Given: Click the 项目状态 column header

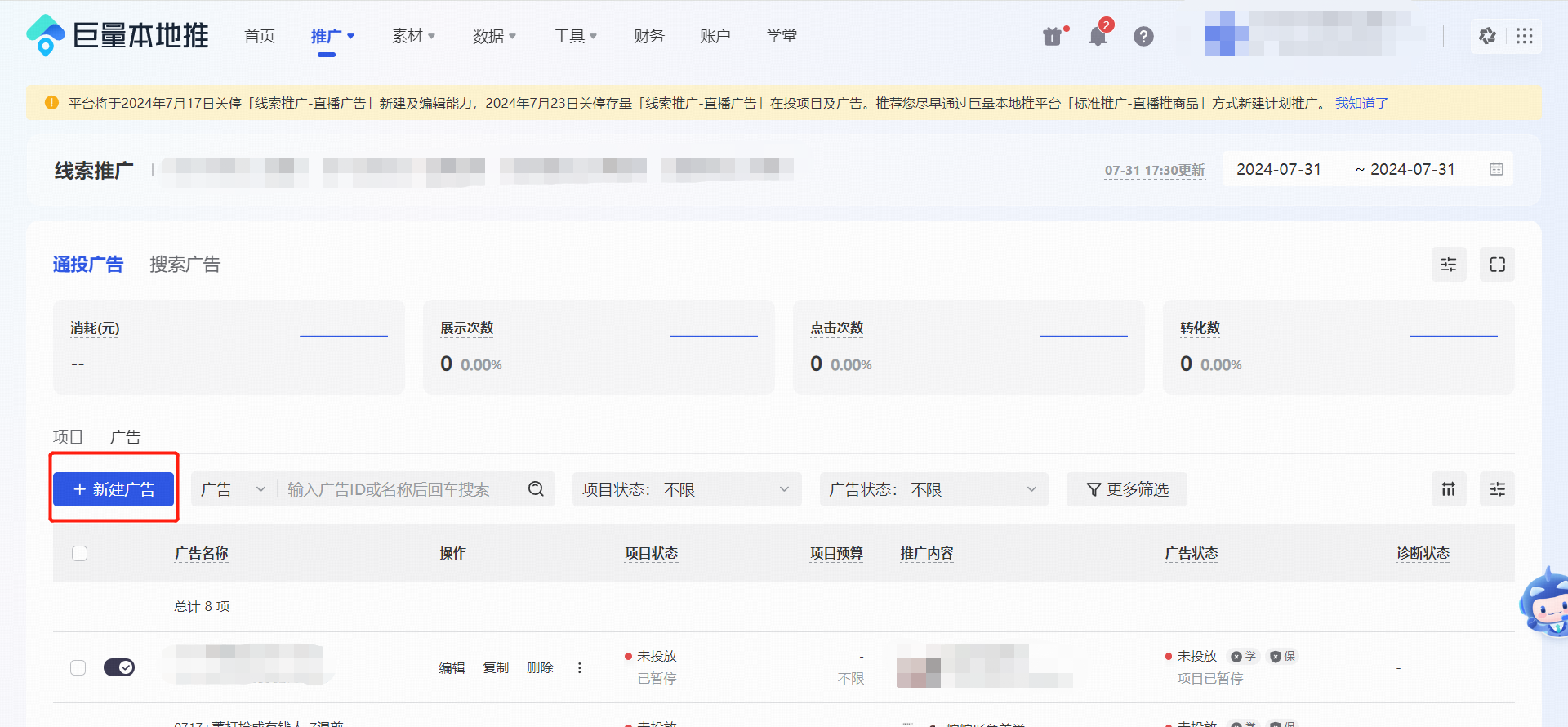Looking at the screenshot, I should [x=652, y=553].
